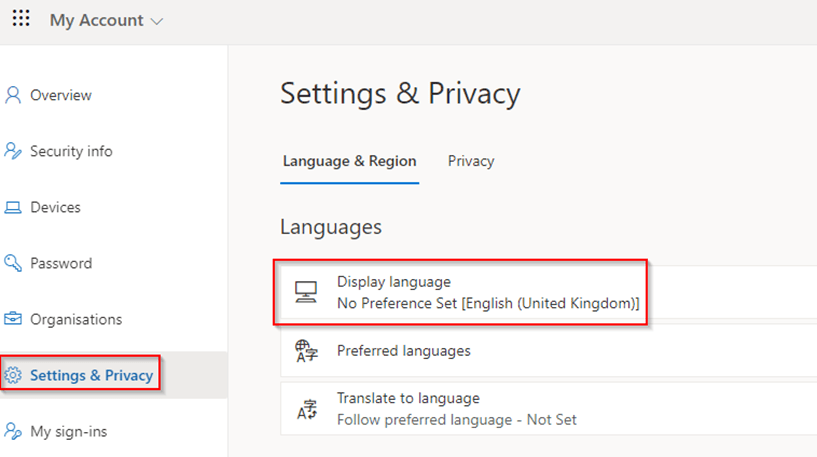Navigate to Organisations in sidebar
817x457 pixels.
76,319
